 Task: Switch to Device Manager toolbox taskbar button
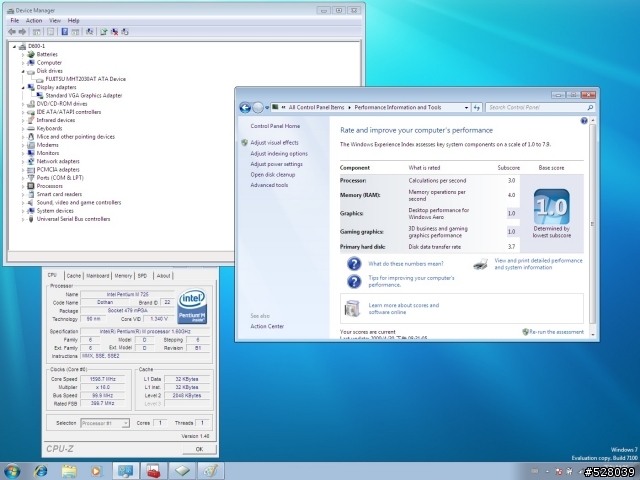153,471
